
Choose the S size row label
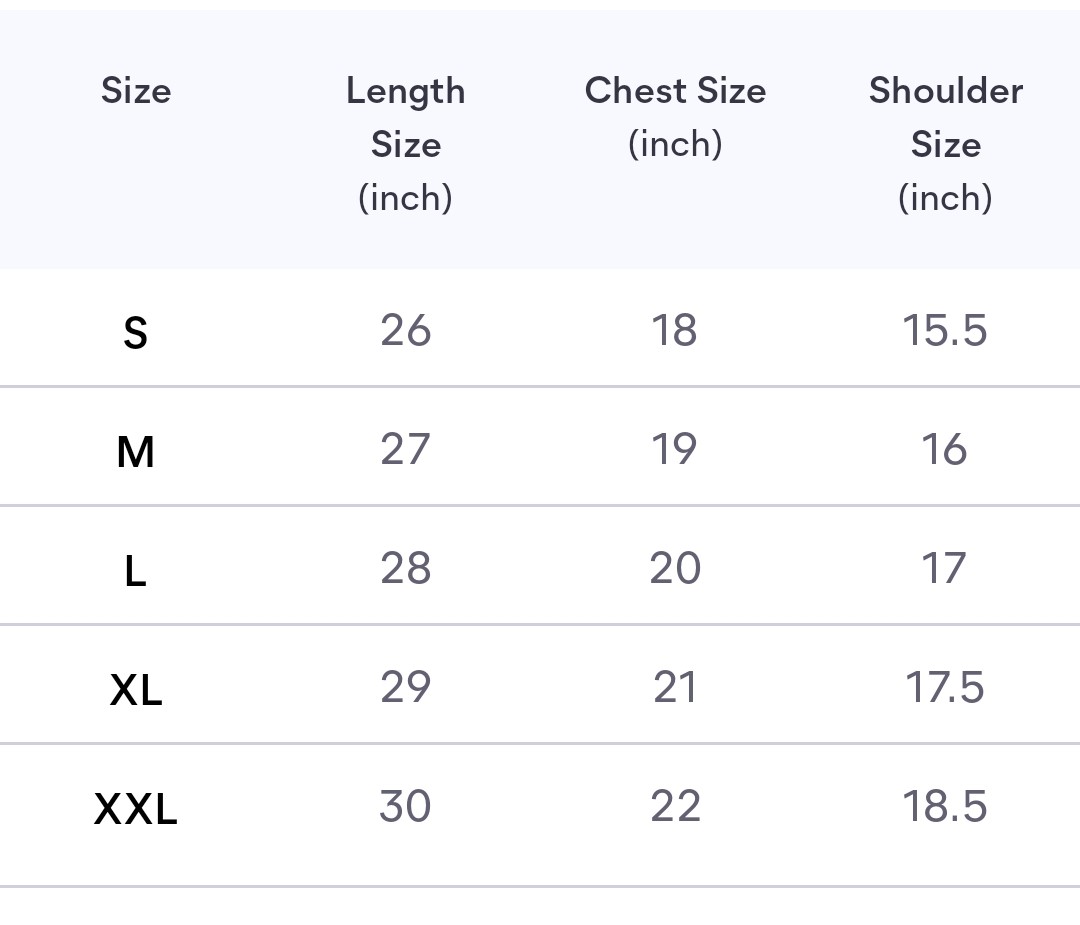pos(135,333)
